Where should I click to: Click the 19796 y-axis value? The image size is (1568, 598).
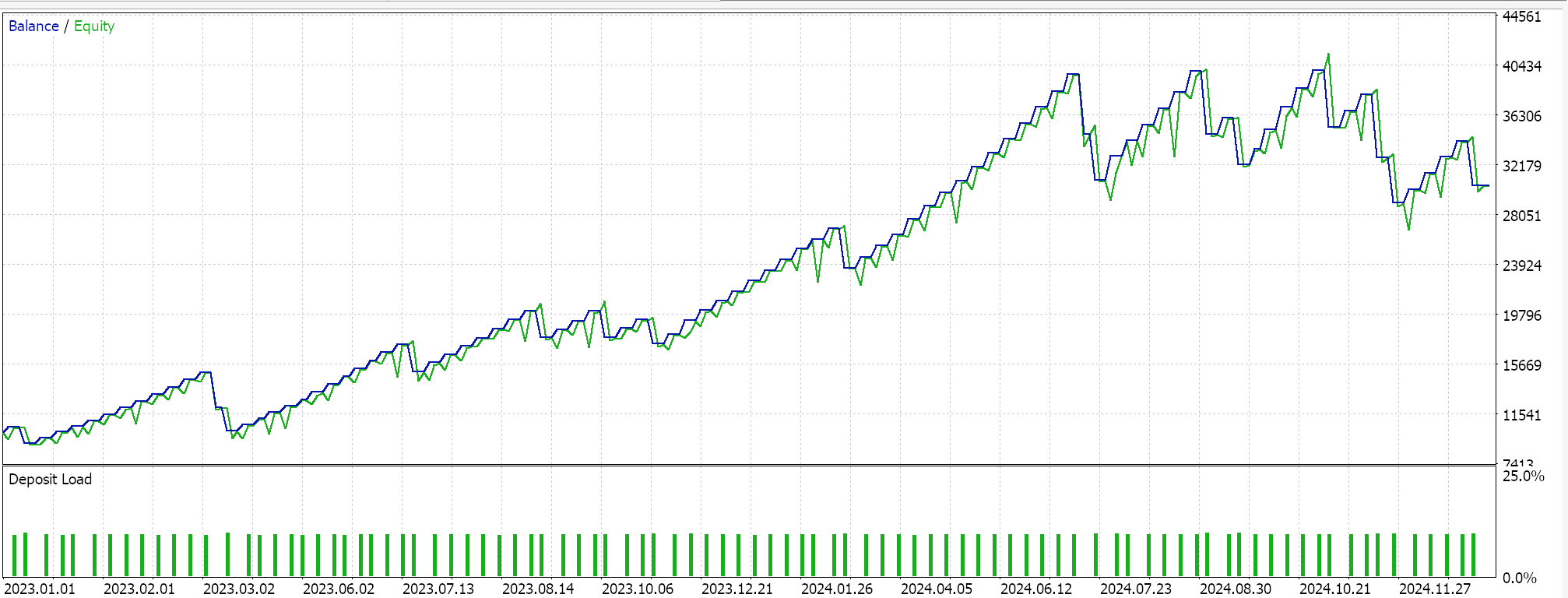pyautogui.click(x=1521, y=315)
